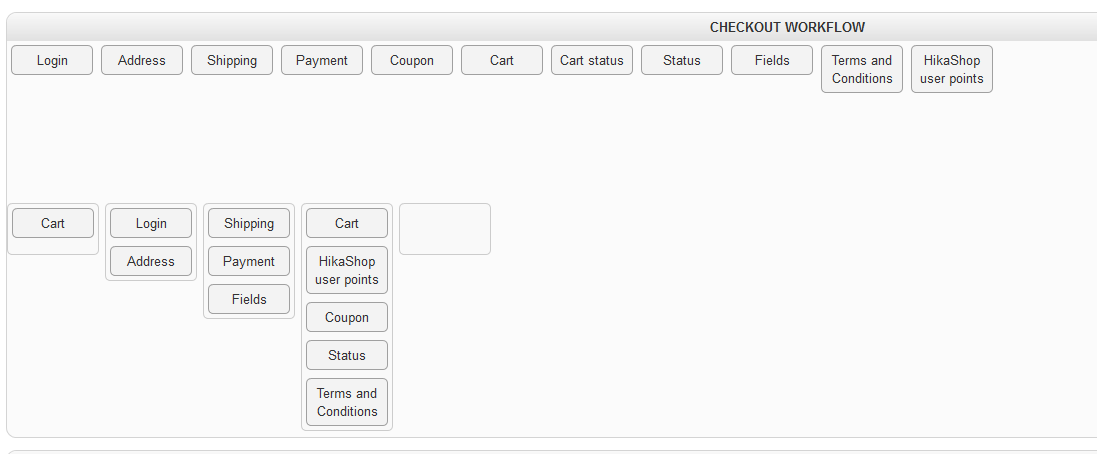Select the Coupon block in the top row
Image resolution: width=1097 pixels, height=454 pixels.
pyautogui.click(x=412, y=60)
